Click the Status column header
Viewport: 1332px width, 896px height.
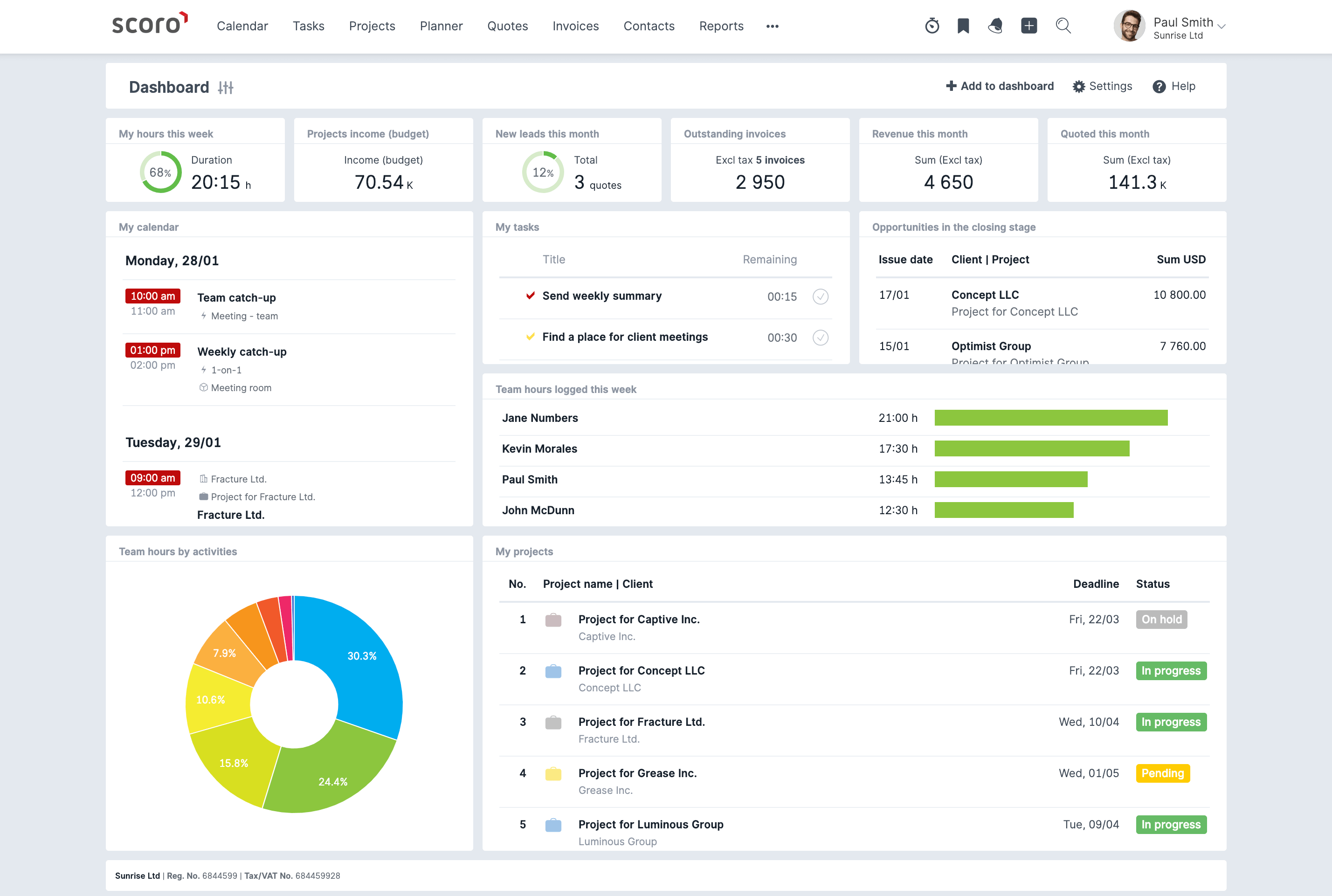tap(1153, 584)
